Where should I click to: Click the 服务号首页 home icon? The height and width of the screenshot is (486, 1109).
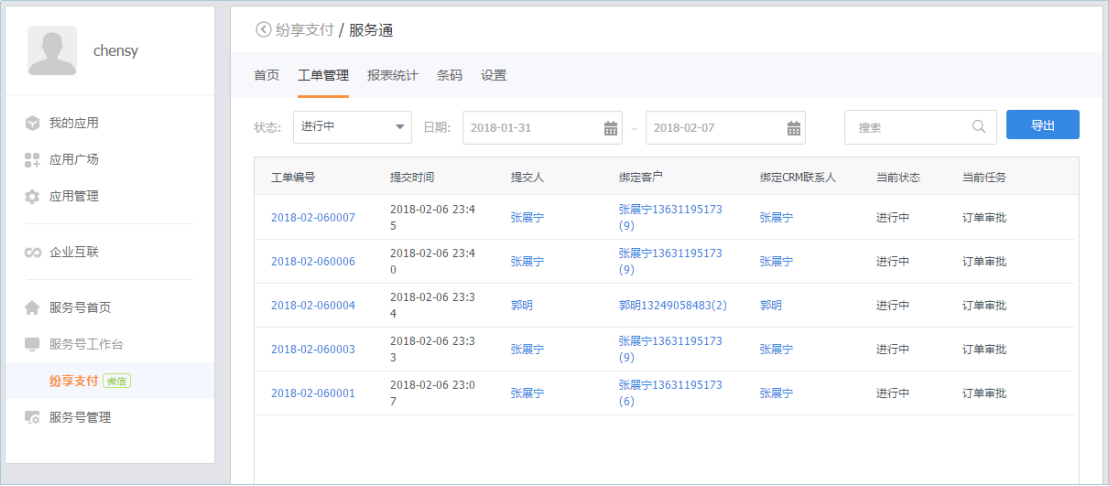[32, 308]
